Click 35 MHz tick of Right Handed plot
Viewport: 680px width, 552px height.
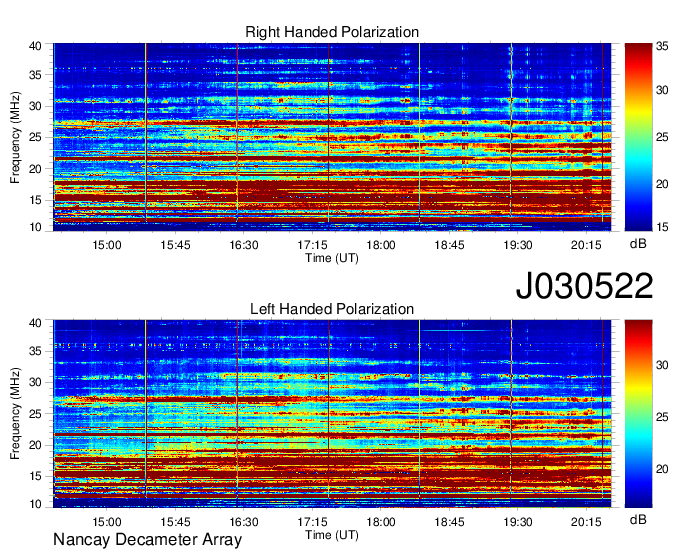pyautogui.click(x=36, y=75)
